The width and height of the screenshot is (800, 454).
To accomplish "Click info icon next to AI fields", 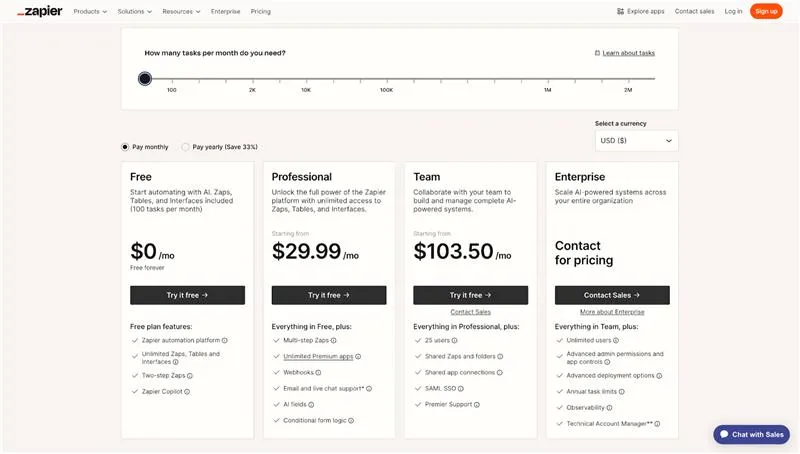I will (x=311, y=404).
